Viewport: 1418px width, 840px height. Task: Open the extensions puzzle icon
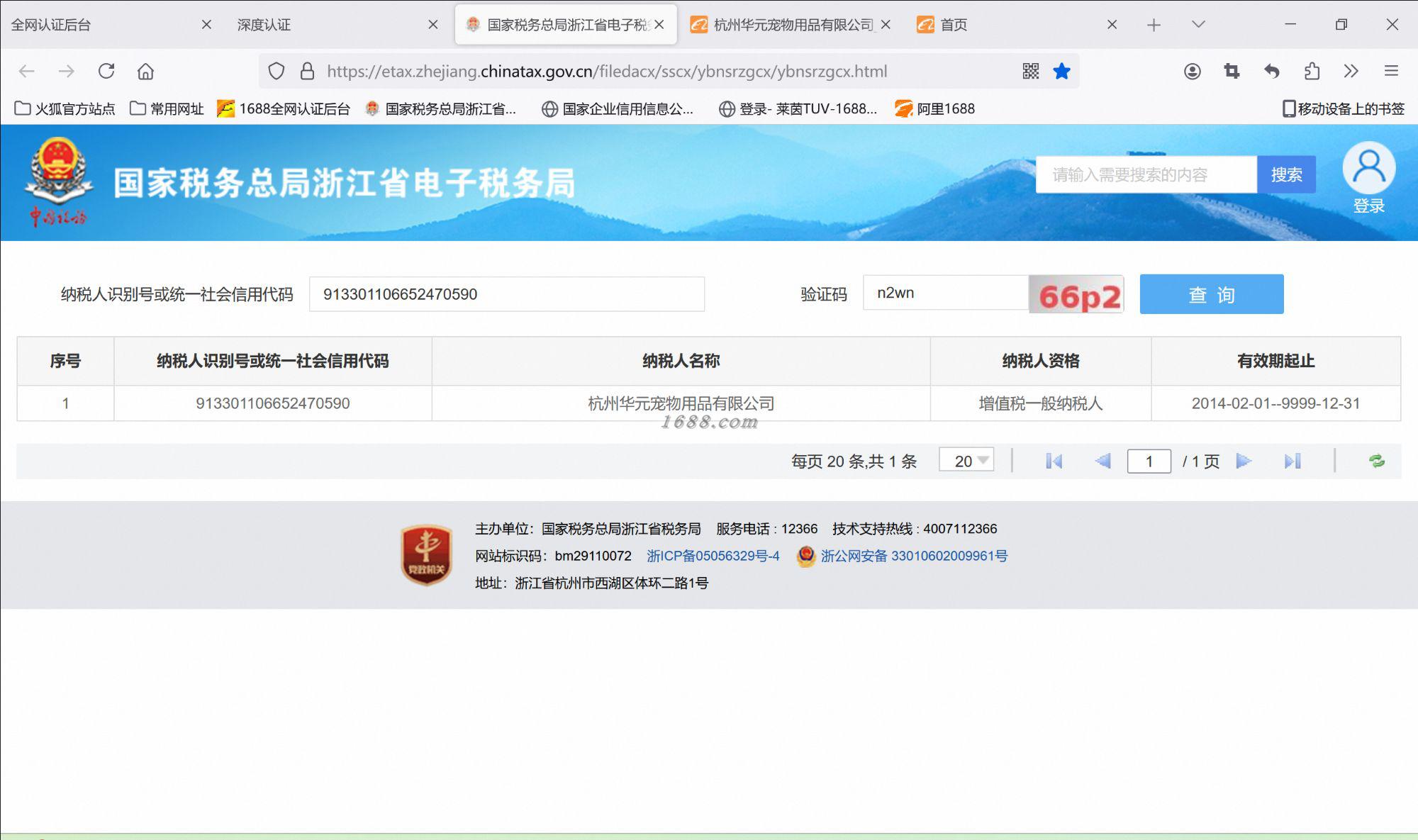pos(1312,71)
